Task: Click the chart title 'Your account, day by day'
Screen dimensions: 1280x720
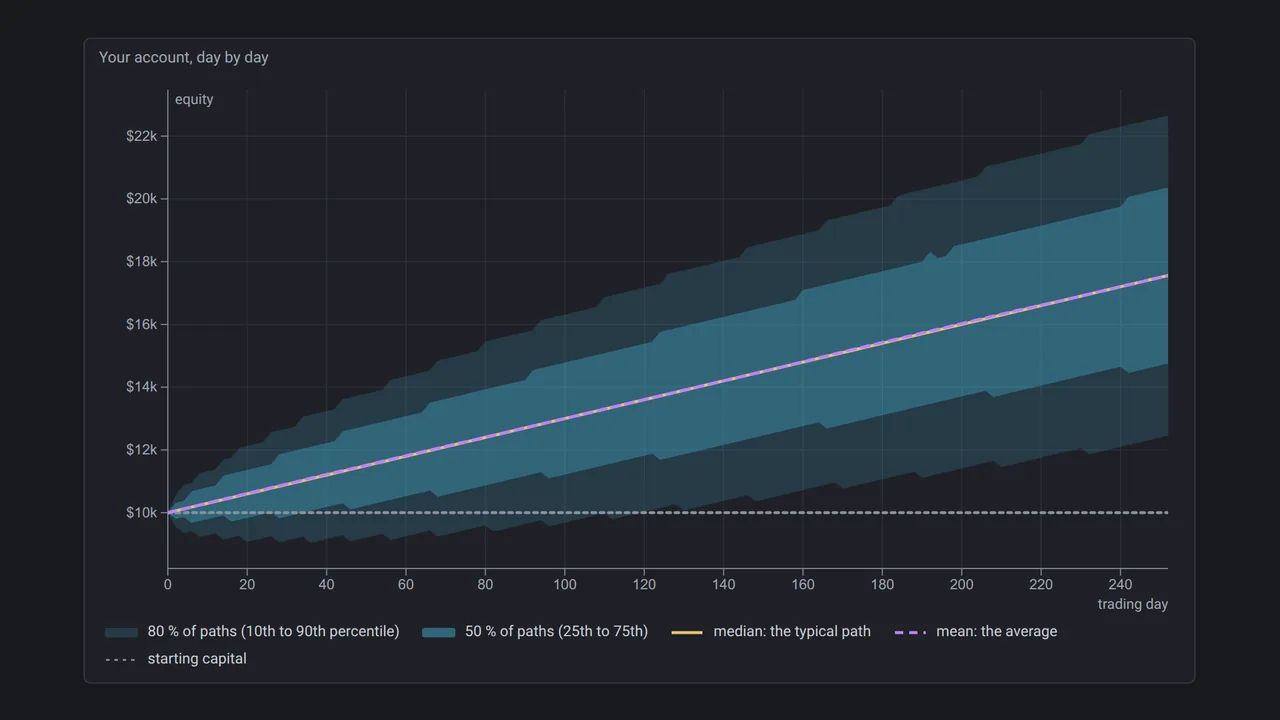Action: pos(184,57)
